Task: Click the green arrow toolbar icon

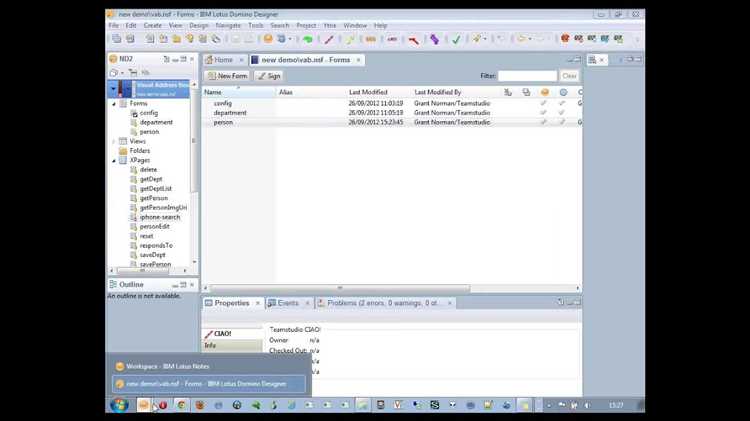Action: pos(307,39)
